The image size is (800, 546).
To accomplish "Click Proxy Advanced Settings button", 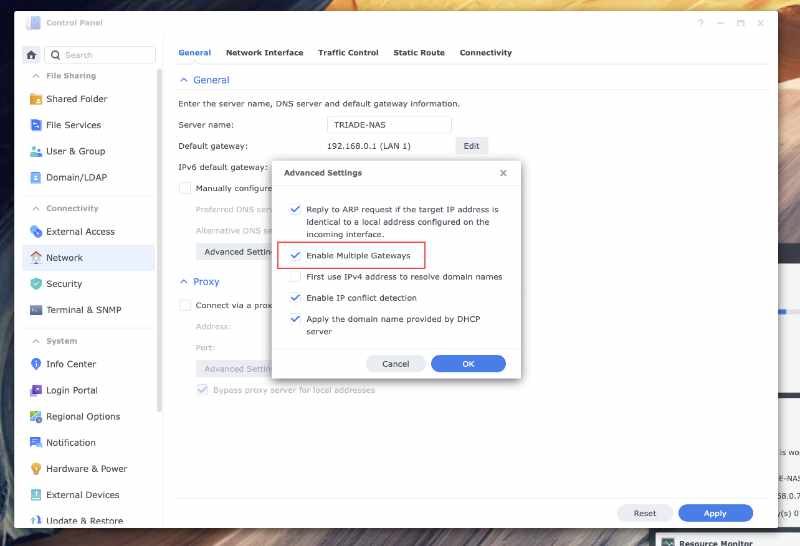I will (x=234, y=369).
